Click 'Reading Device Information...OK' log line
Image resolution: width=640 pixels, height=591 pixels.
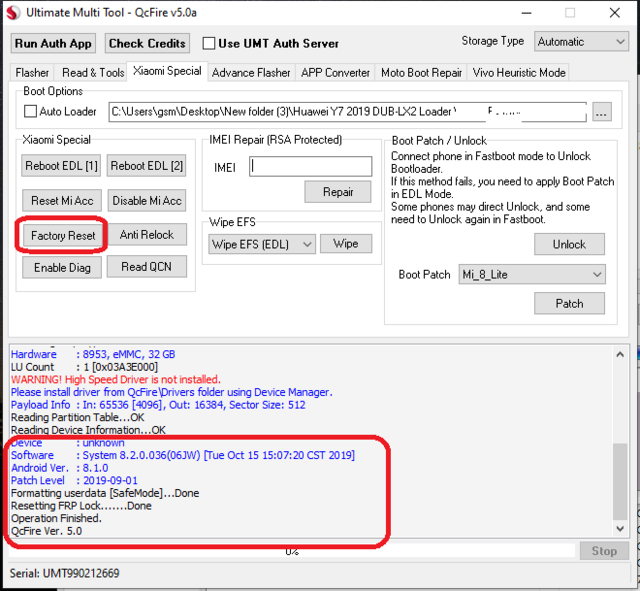pos(88,430)
